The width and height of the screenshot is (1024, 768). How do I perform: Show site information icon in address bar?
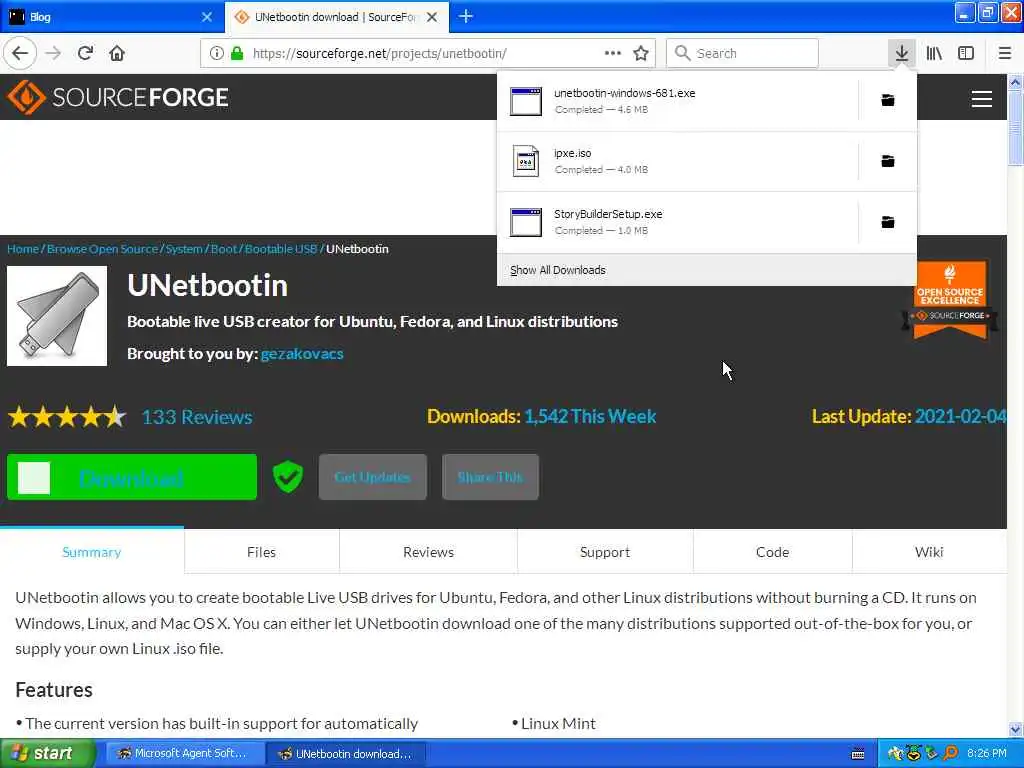pos(216,53)
